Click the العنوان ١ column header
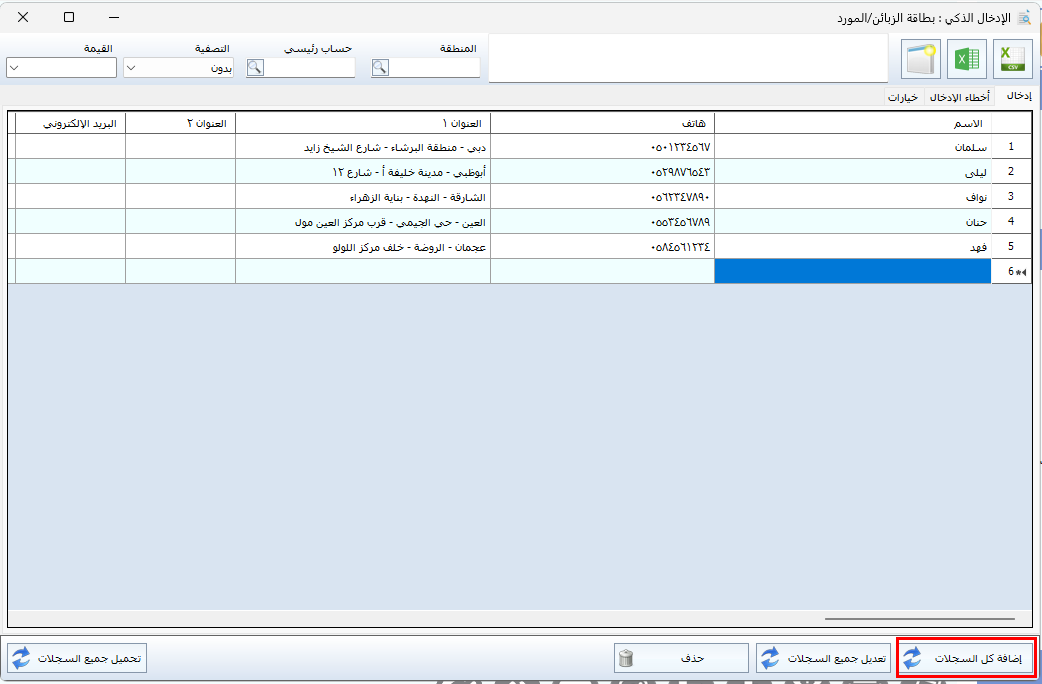 (x=363, y=123)
